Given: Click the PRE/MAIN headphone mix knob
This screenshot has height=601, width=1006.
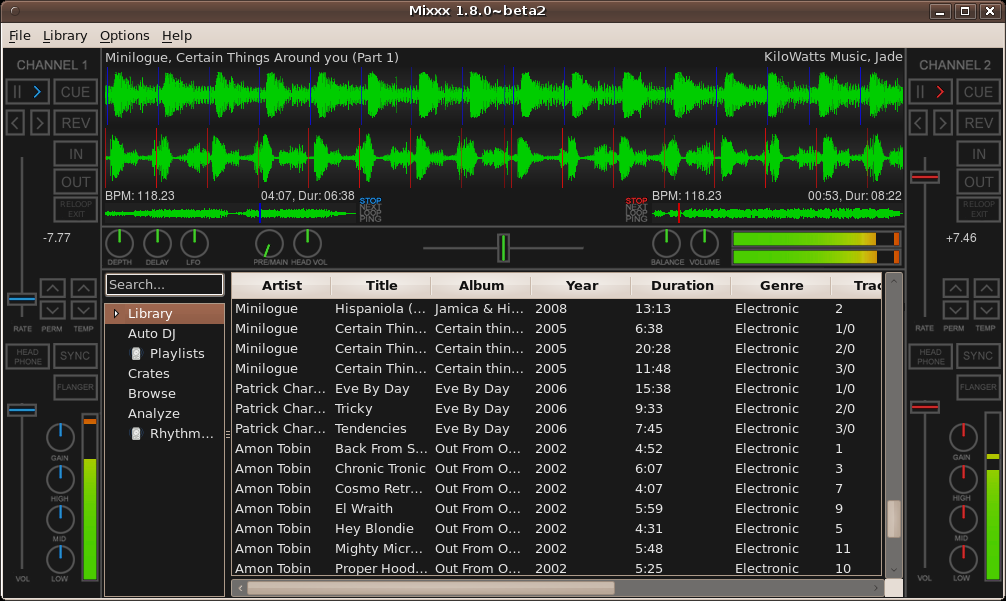Looking at the screenshot, I should (269, 244).
